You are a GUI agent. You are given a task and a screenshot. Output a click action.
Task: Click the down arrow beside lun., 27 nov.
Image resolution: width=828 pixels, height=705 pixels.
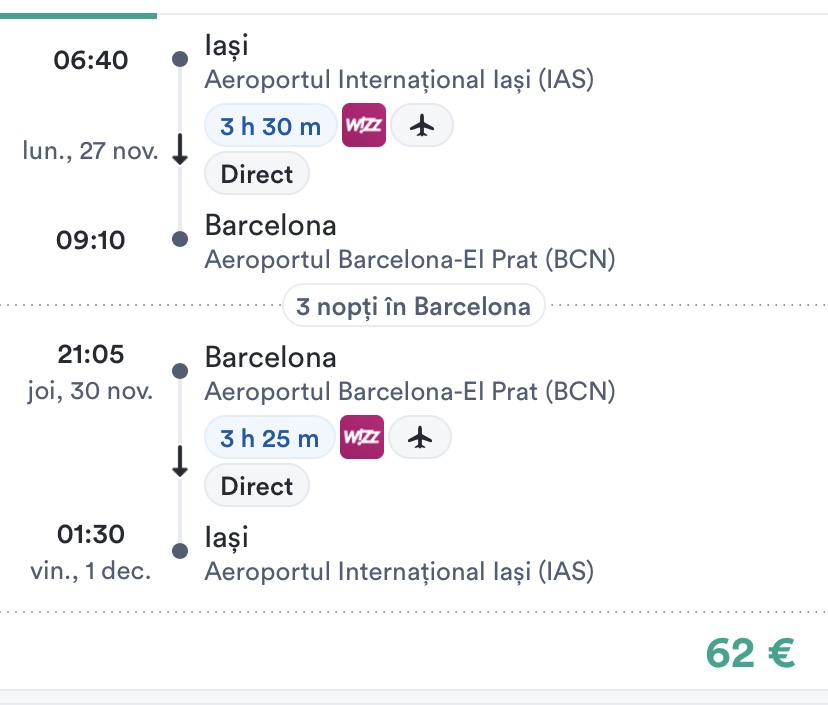pyautogui.click(x=180, y=150)
